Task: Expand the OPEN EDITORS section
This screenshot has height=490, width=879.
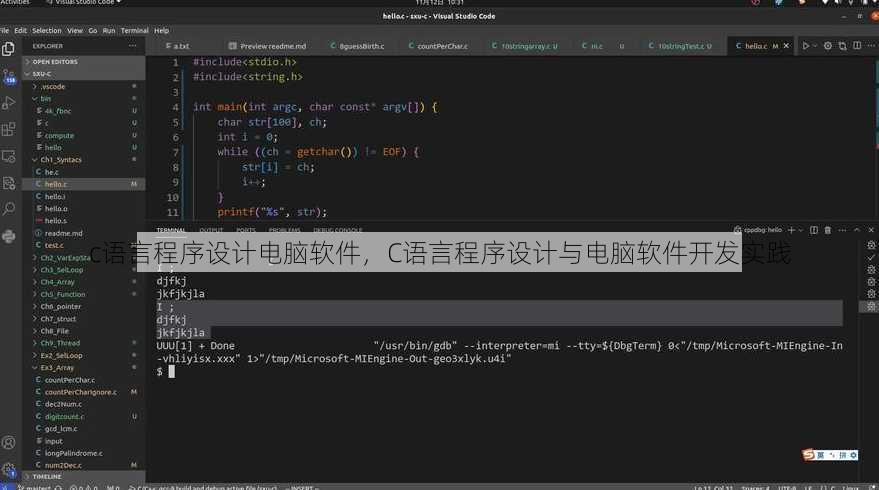Action: click(x=84, y=62)
